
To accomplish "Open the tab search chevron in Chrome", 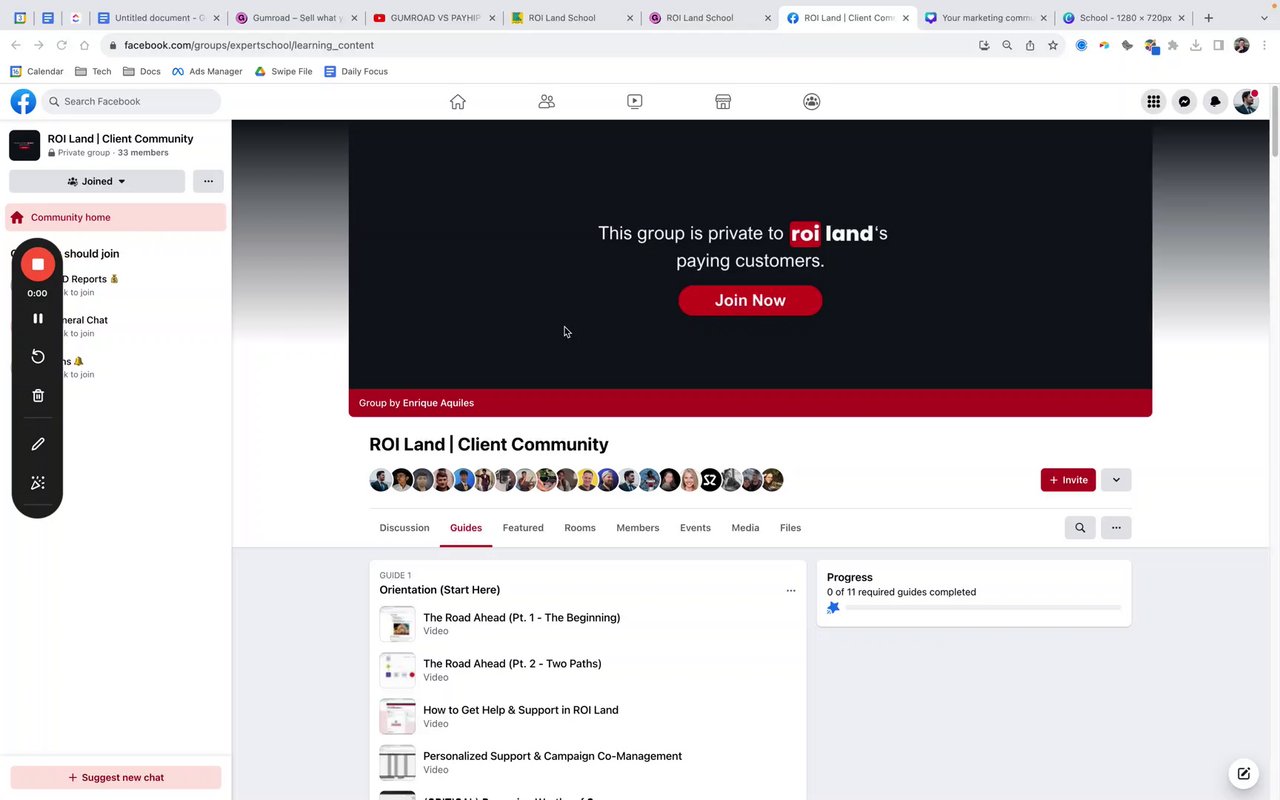I will [x=1264, y=18].
